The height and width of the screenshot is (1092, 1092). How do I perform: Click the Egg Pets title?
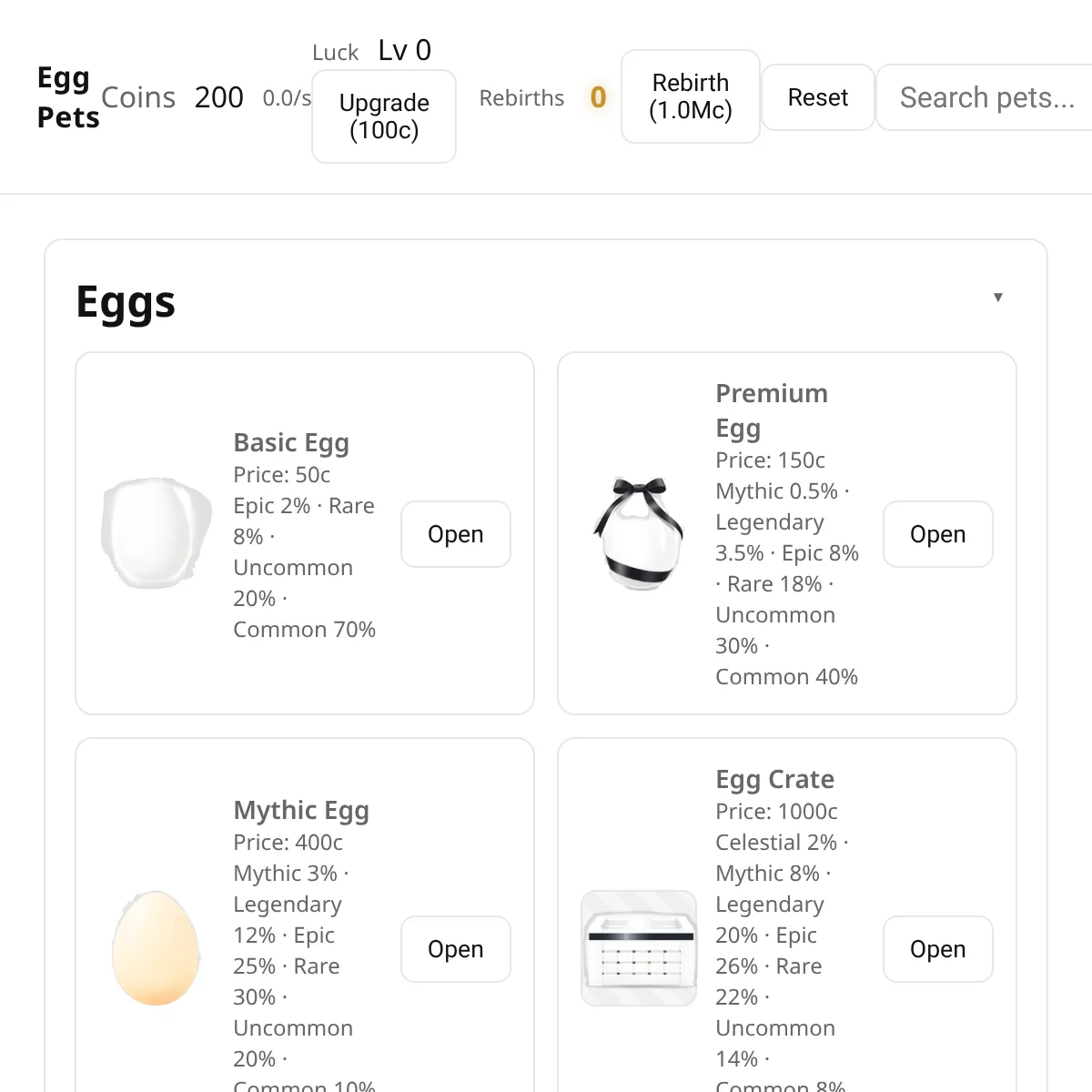[x=67, y=97]
